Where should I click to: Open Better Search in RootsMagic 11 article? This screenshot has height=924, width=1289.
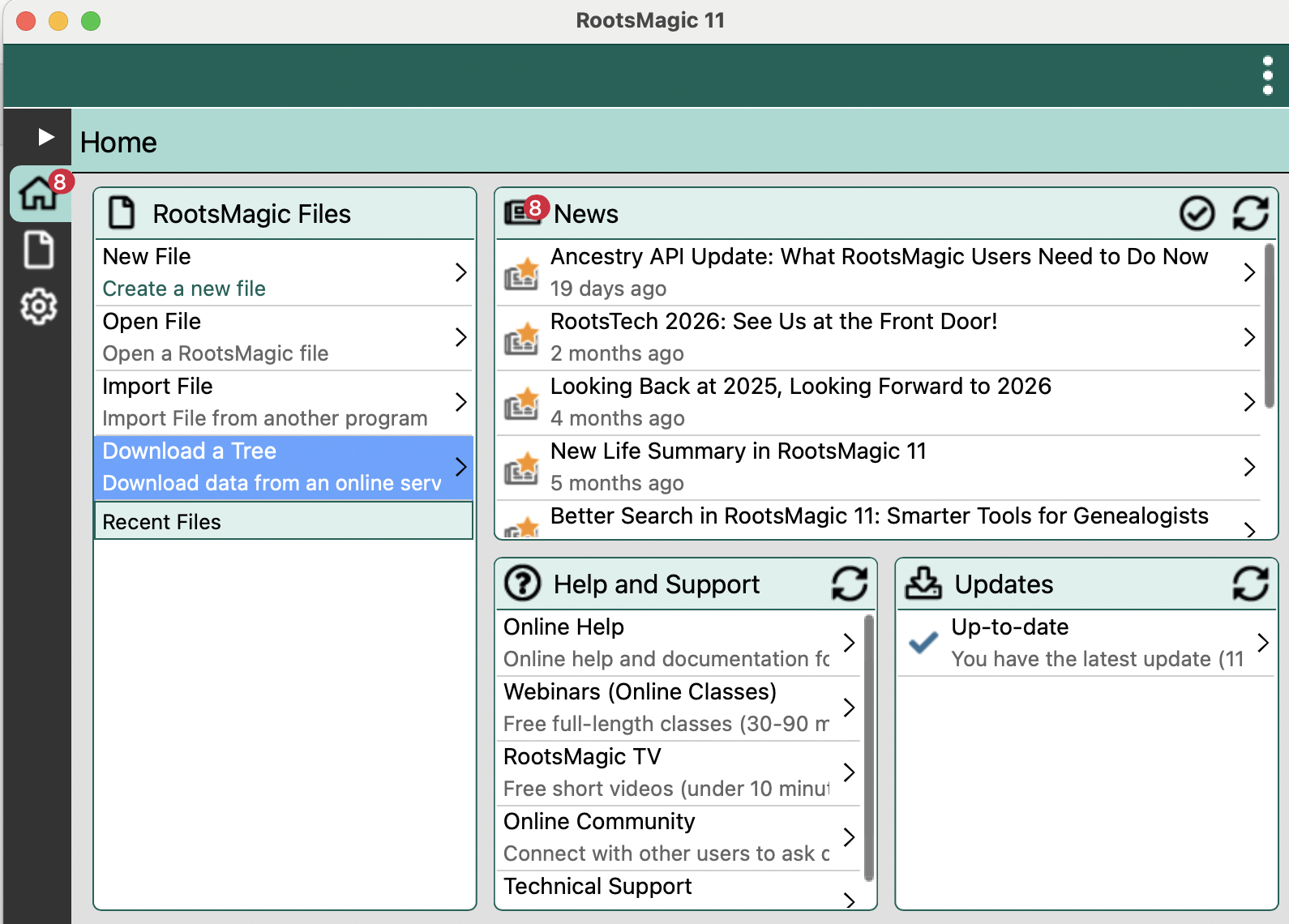click(x=879, y=520)
